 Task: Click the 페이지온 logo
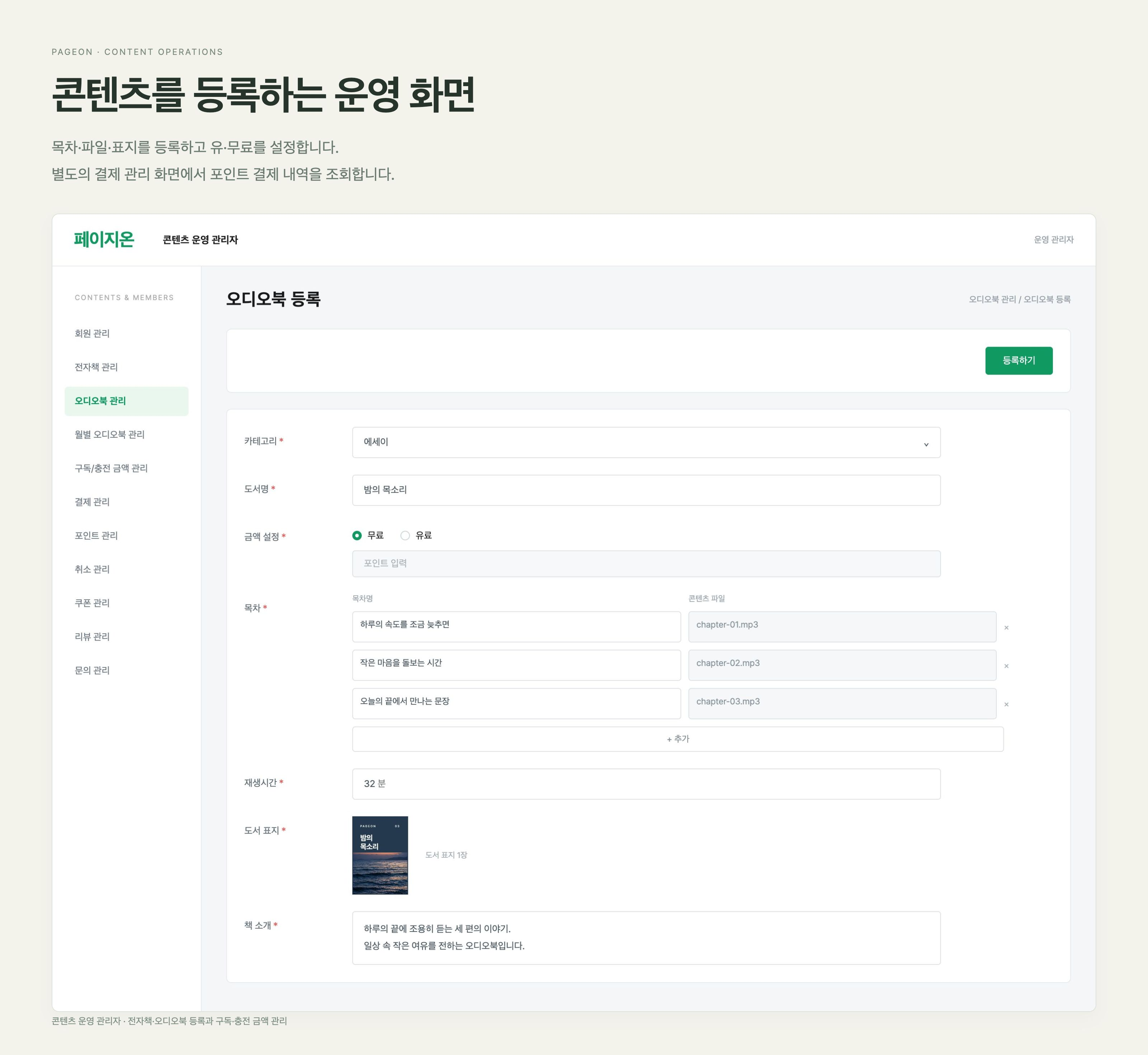tap(104, 239)
